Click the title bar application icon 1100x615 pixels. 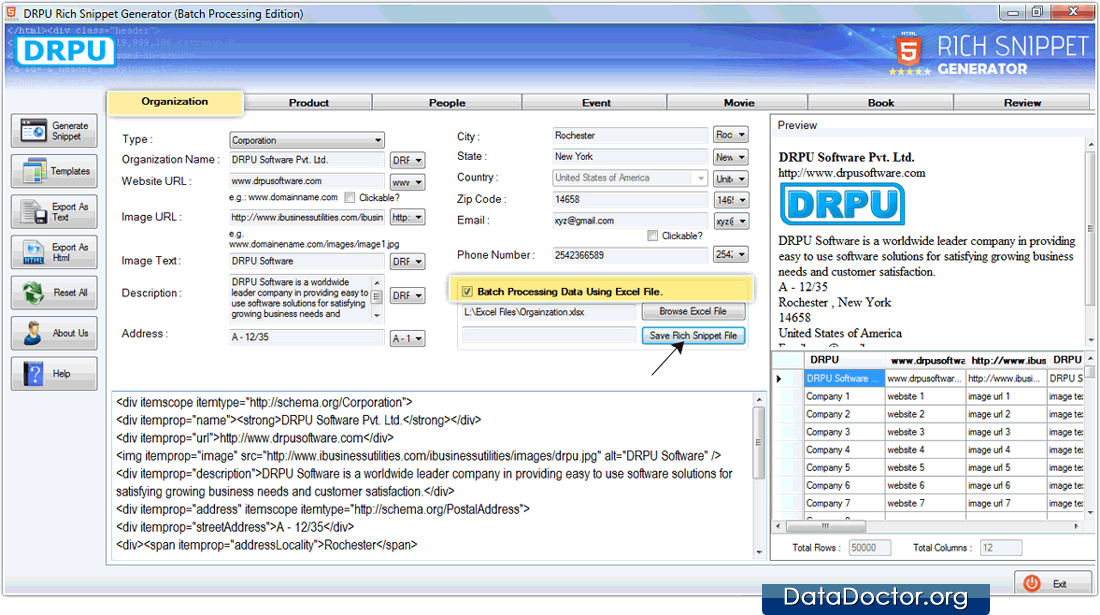11,13
